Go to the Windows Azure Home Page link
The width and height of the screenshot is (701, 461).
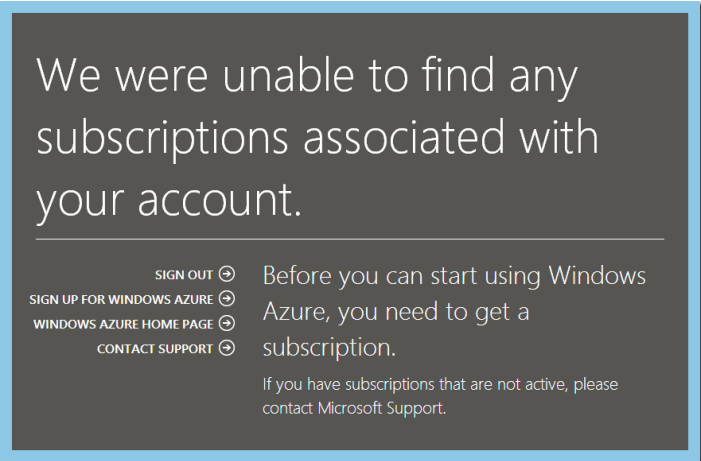pyautogui.click(x=123, y=324)
